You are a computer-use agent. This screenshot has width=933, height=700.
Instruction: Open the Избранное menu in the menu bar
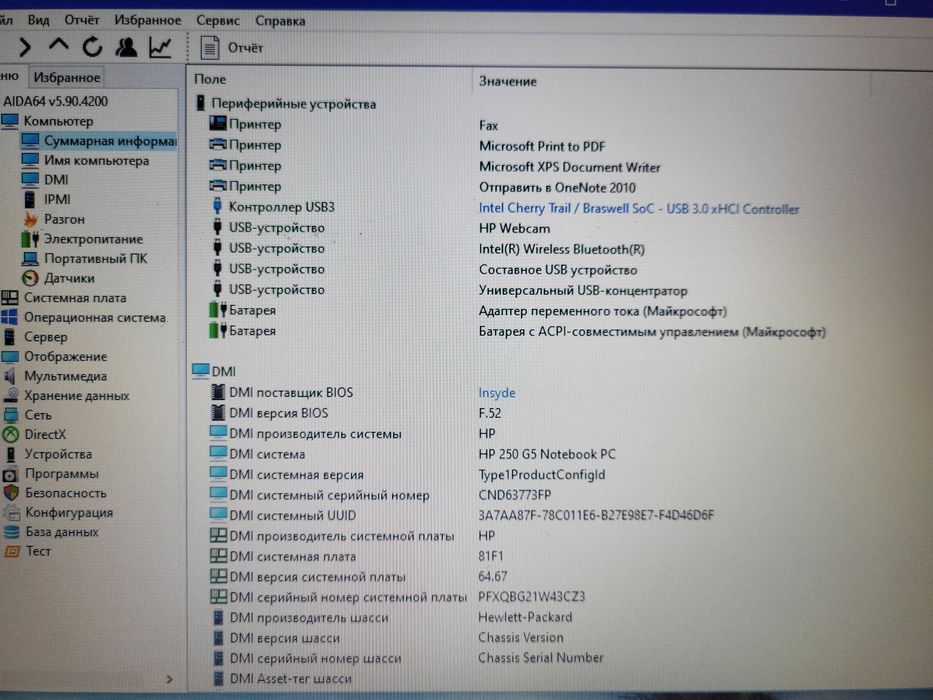click(x=148, y=20)
